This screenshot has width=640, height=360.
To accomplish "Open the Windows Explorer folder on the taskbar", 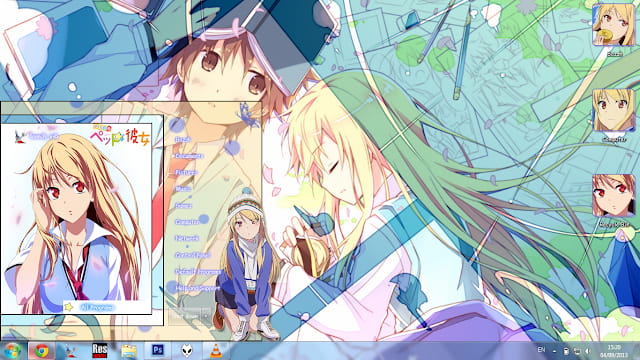I will [129, 351].
